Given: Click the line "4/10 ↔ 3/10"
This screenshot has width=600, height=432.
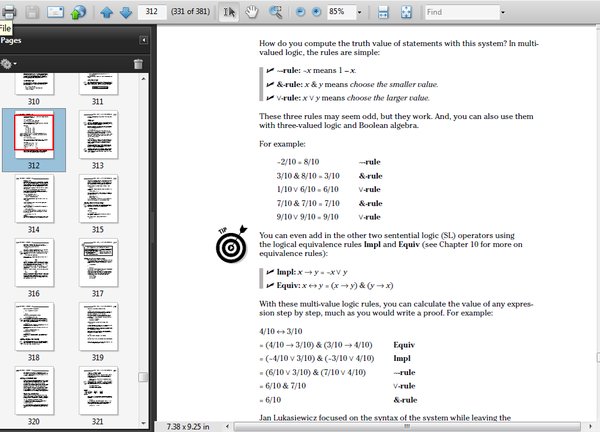Looking at the screenshot, I should (x=281, y=331).
